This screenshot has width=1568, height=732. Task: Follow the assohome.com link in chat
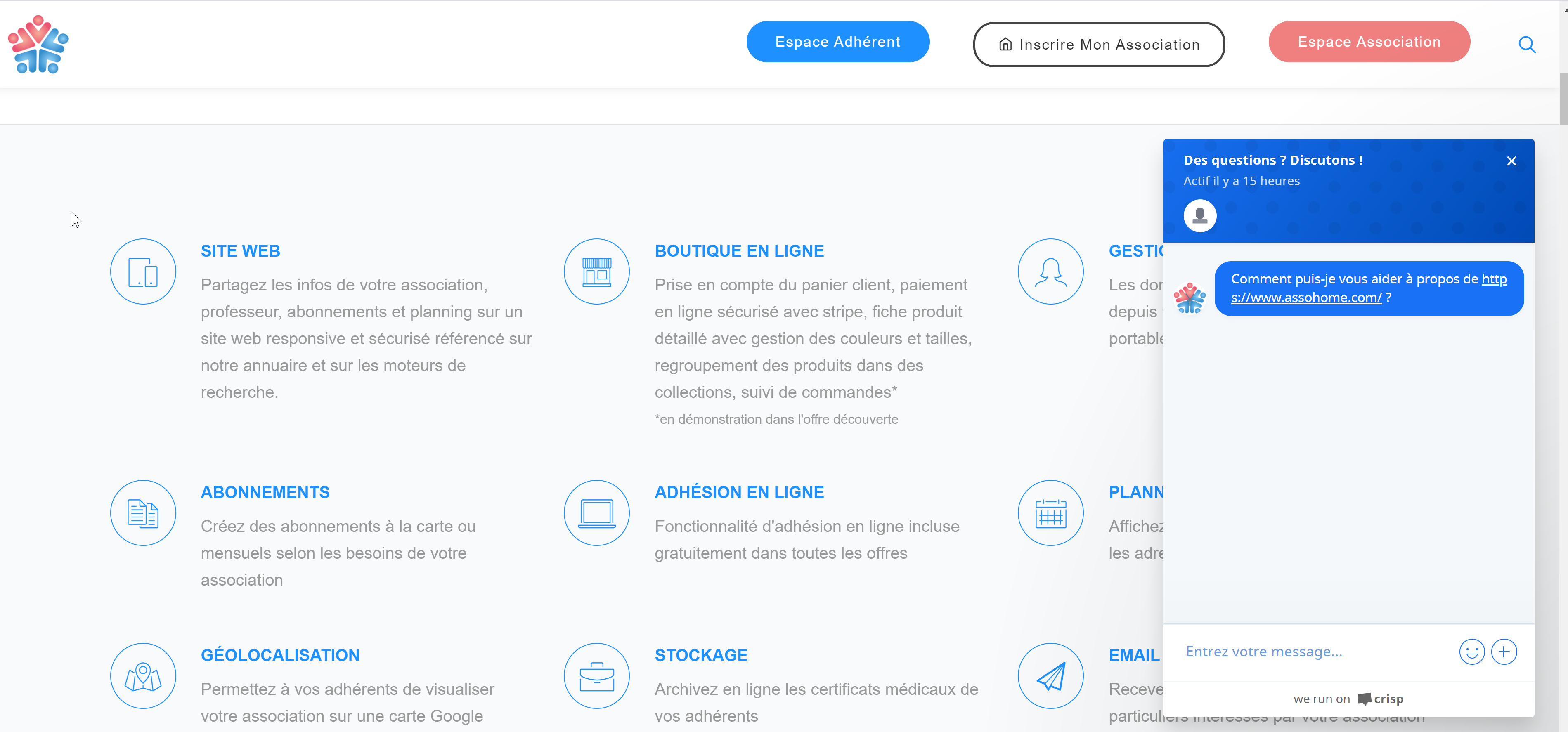1305,298
